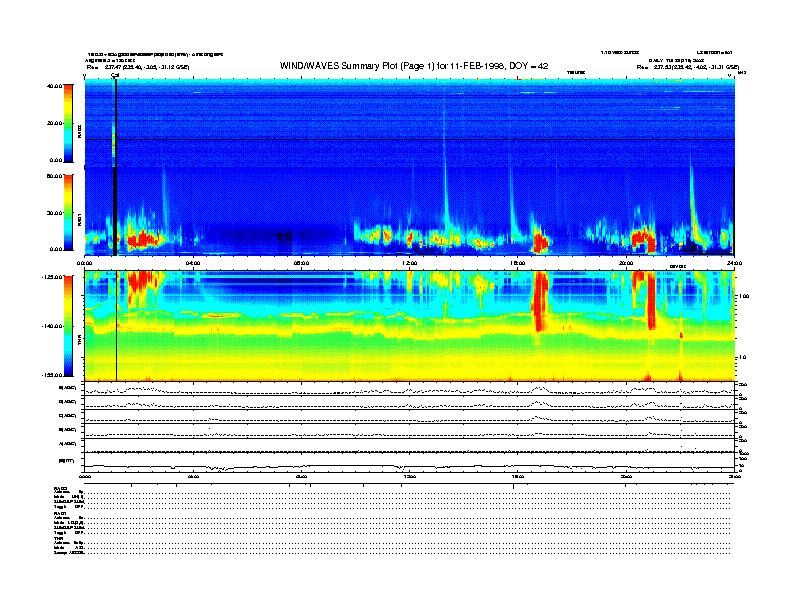This screenshot has width=792, height=612.
Task: Click the TNR color scale bar
Action: coord(68,326)
